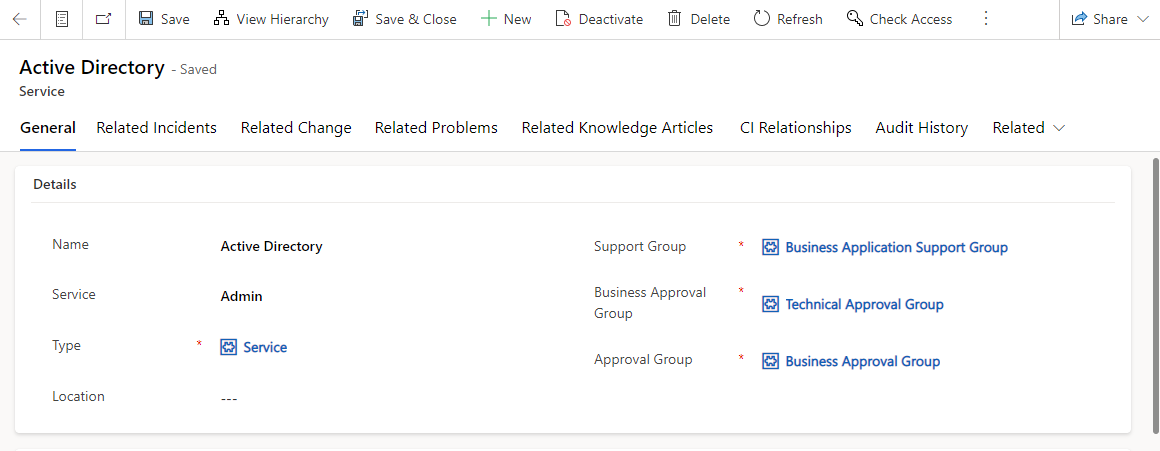This screenshot has height=451, width=1160.
Task: Click the back arrow icon
Action: 20,19
